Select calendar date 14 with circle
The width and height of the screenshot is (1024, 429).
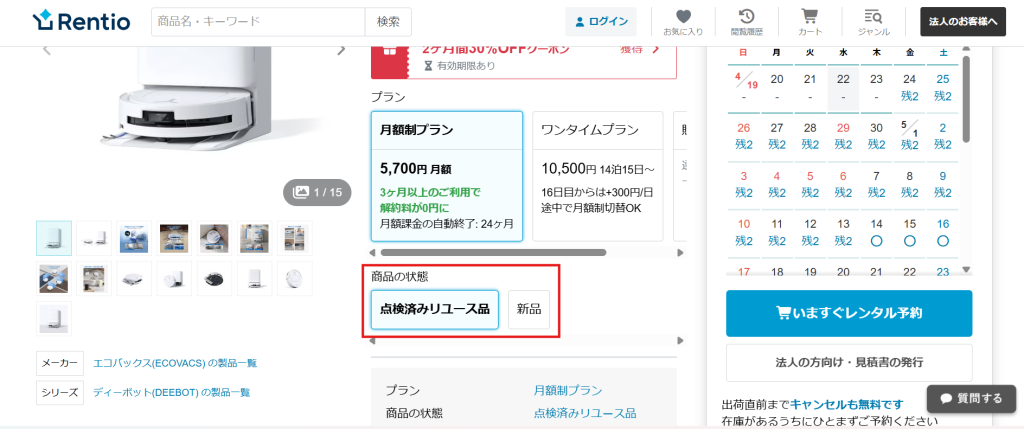[x=876, y=232]
